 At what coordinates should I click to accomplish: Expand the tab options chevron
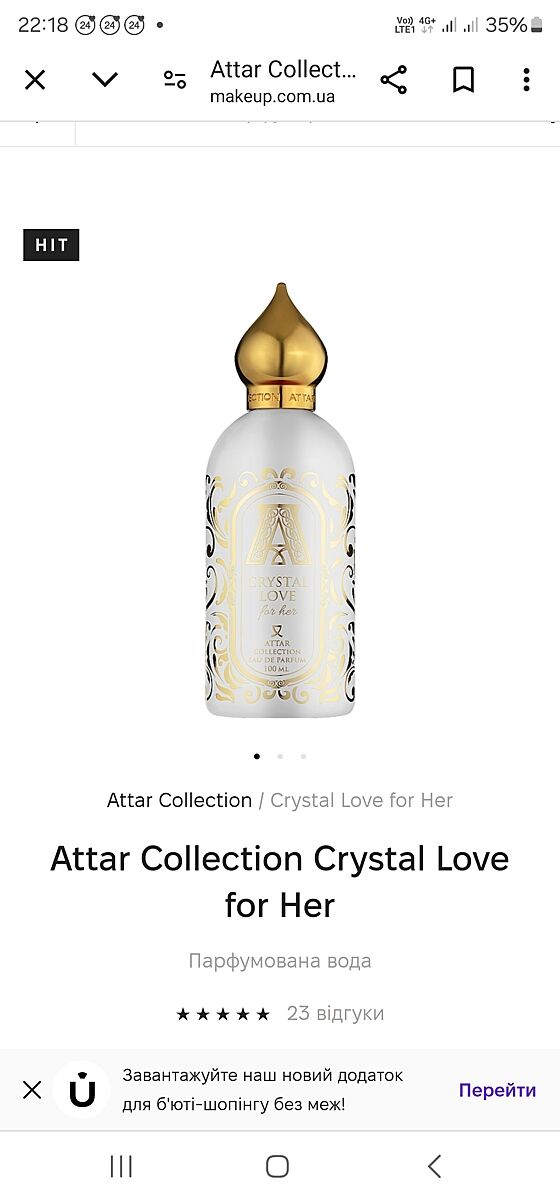pos(105,80)
